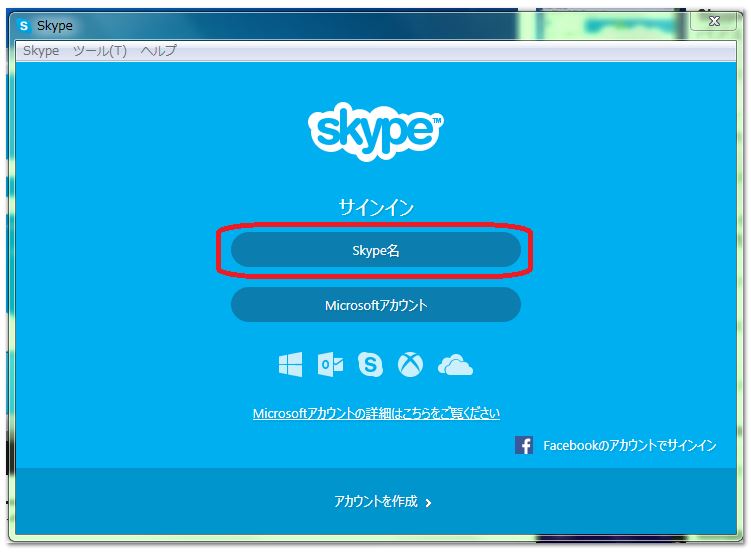Click the Facebook logo icon
Image resolution: width=751 pixels, height=553 pixels.
point(524,445)
